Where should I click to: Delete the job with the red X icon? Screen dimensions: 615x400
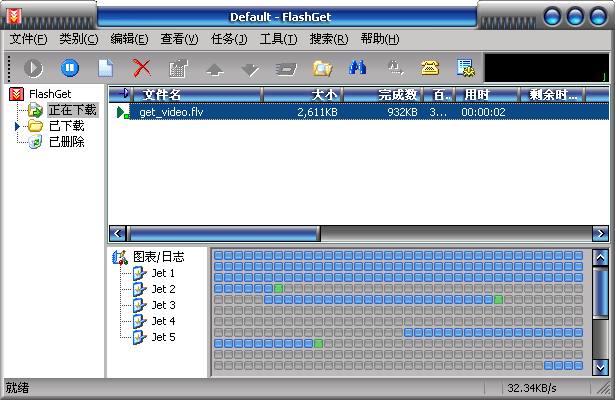[142, 68]
